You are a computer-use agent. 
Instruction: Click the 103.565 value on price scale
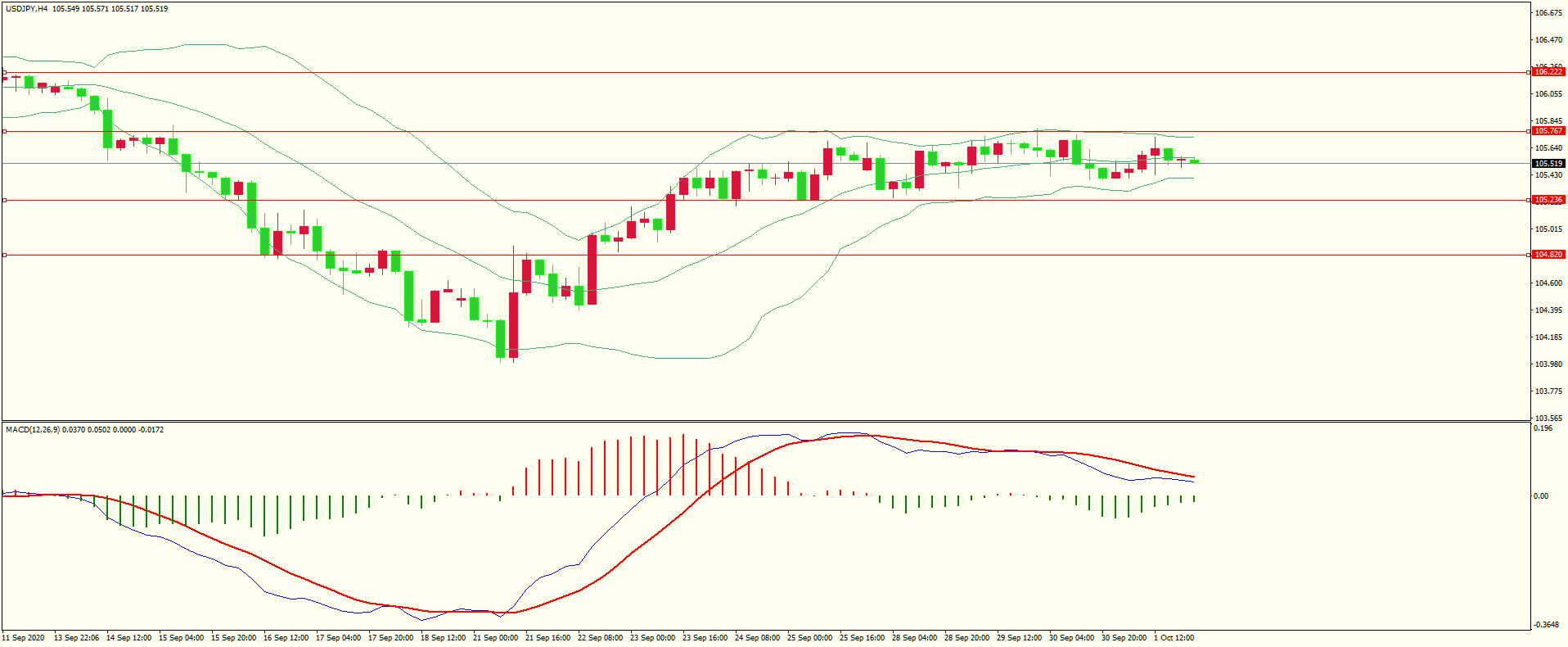(1548, 418)
